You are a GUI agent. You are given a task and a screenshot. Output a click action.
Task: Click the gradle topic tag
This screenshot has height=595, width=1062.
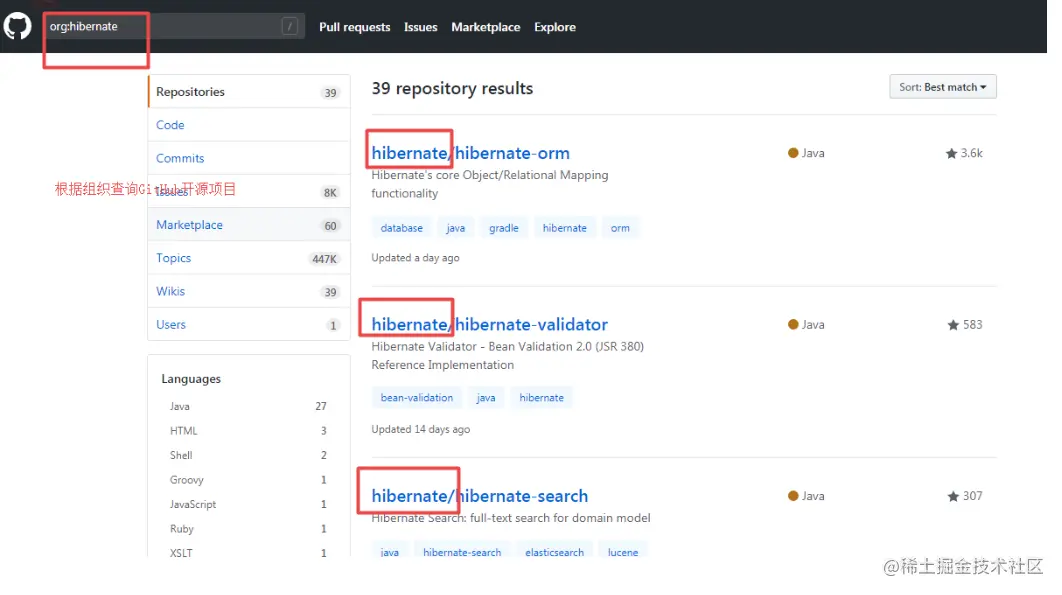pos(504,228)
